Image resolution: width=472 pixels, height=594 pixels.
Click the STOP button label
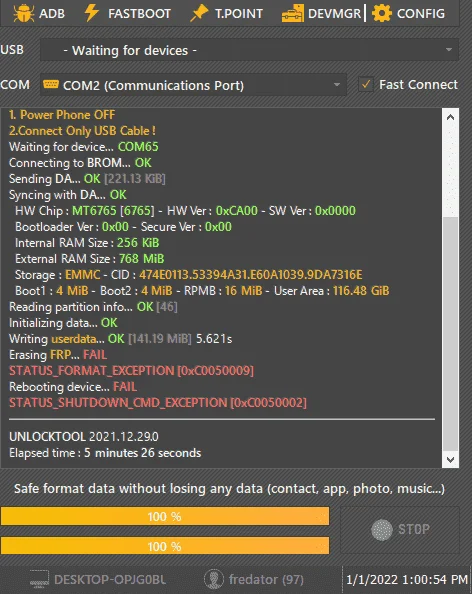pos(414,529)
